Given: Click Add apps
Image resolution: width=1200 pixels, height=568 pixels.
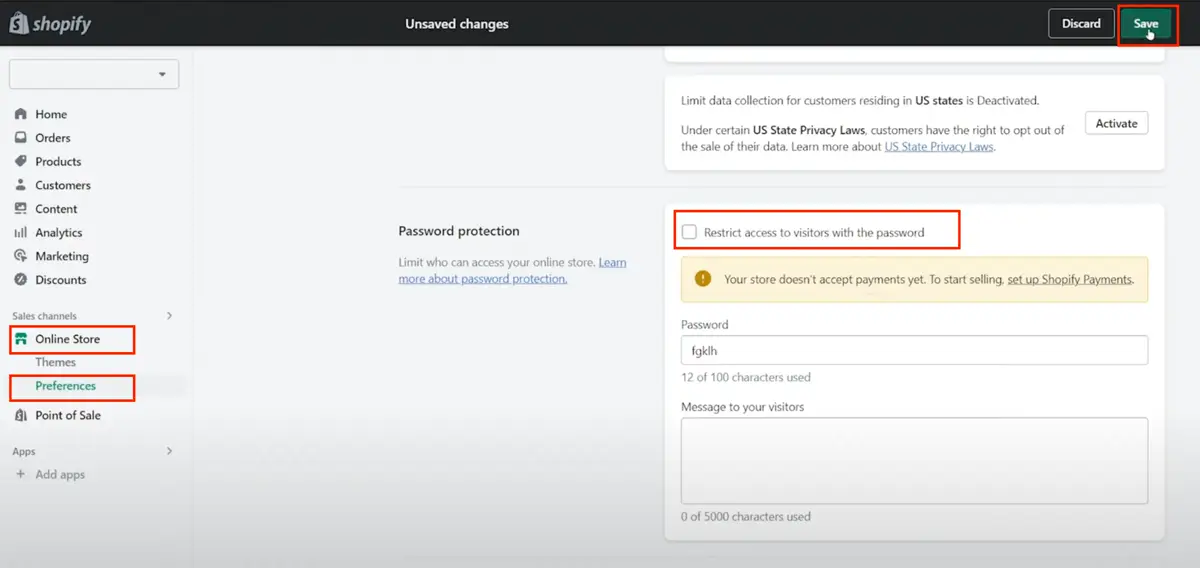Looking at the screenshot, I should pos(60,474).
